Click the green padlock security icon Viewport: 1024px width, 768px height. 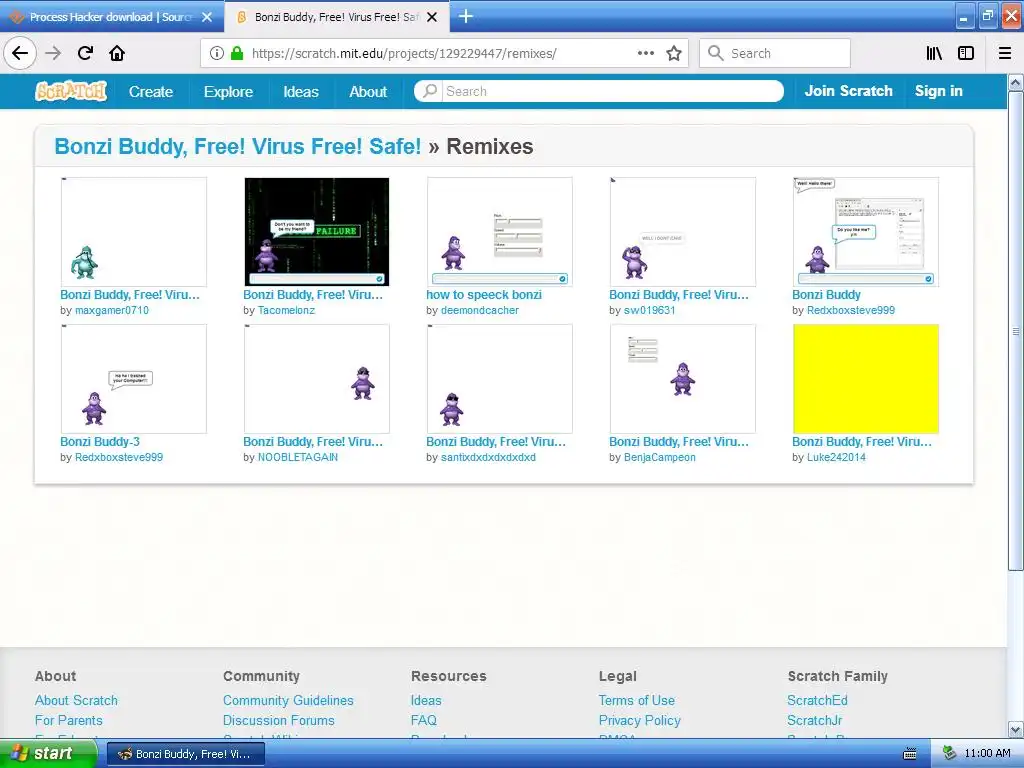[237, 54]
